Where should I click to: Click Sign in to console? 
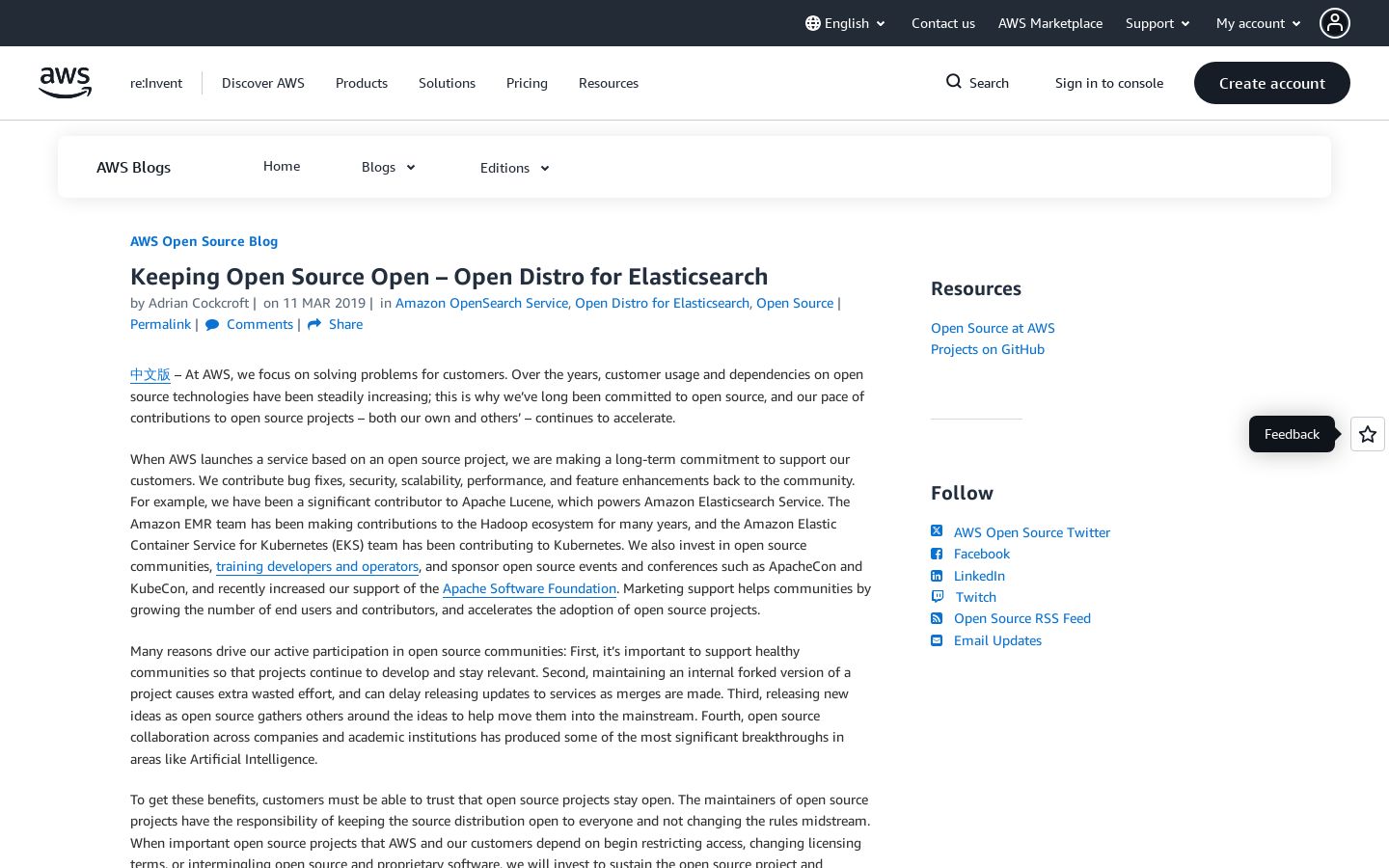point(1109,83)
